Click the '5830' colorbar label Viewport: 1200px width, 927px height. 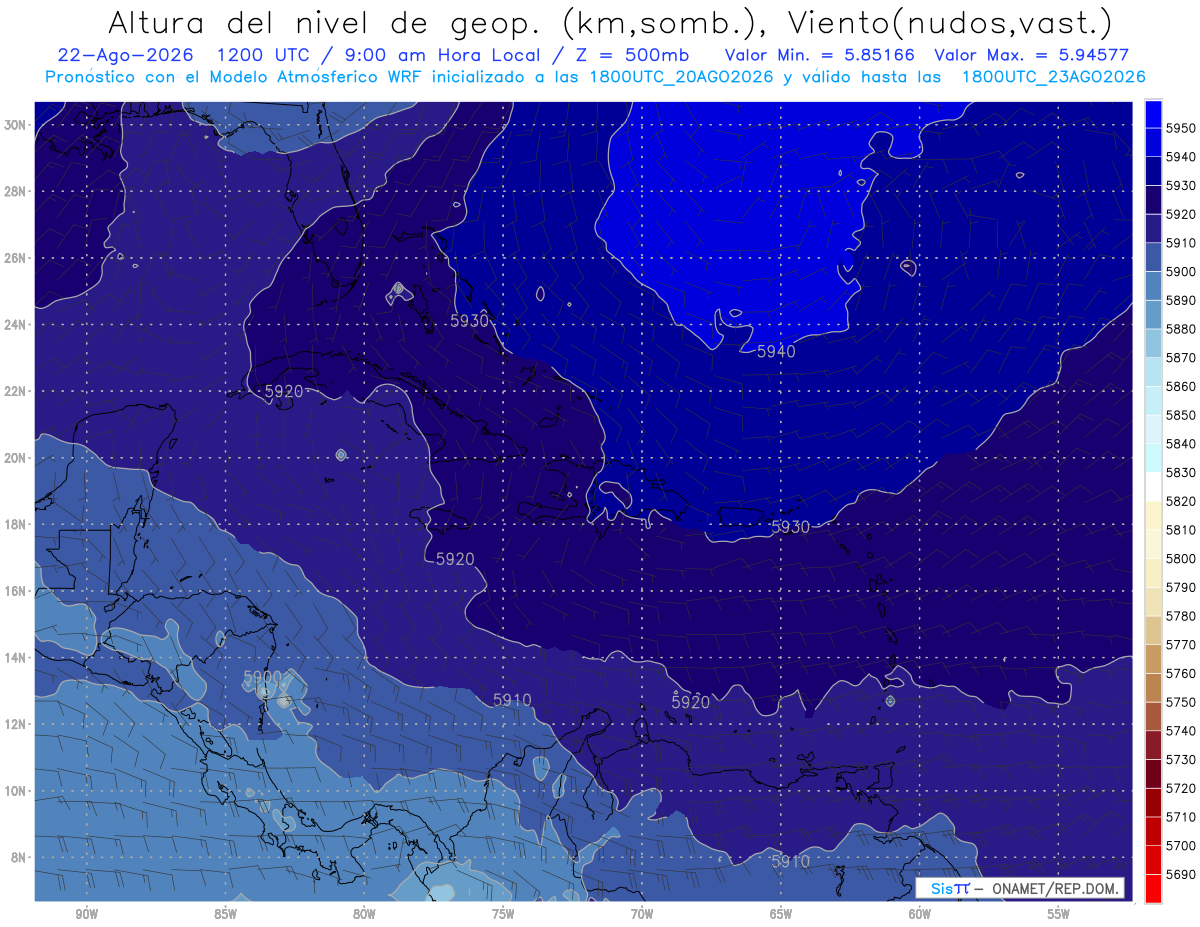point(1180,472)
